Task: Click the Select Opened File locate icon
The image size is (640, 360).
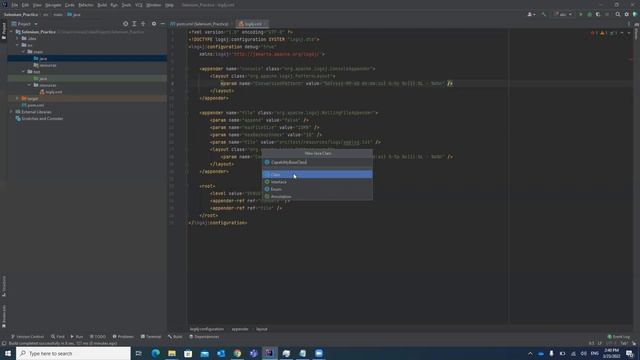Action: click(x=125, y=24)
